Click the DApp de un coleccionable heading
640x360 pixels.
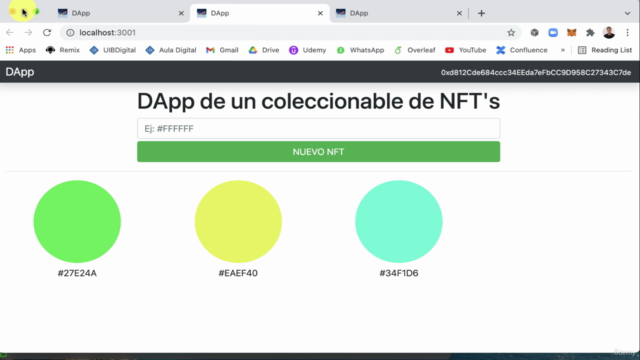coord(318,101)
